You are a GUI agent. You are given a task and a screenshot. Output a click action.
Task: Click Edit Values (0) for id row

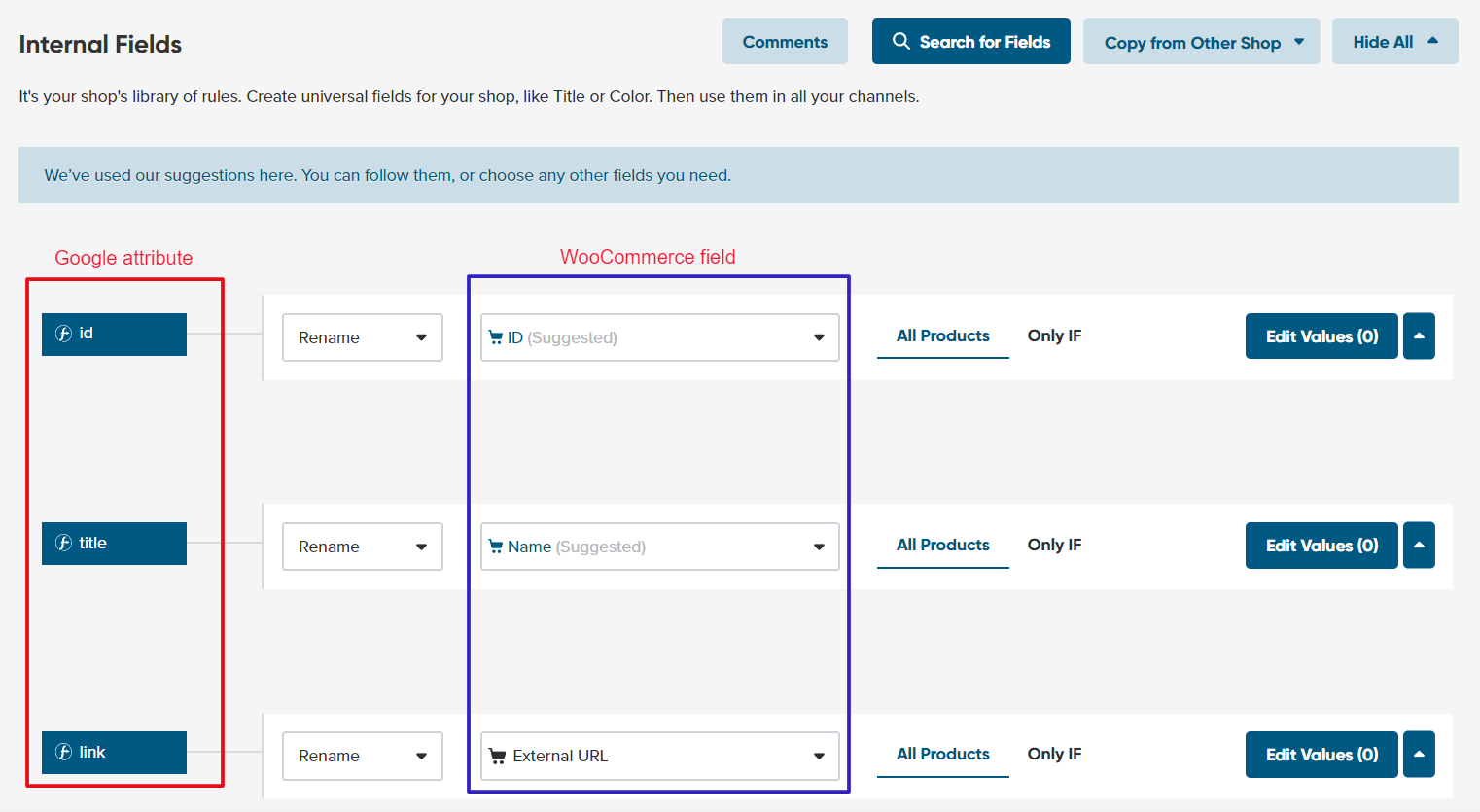(1321, 336)
